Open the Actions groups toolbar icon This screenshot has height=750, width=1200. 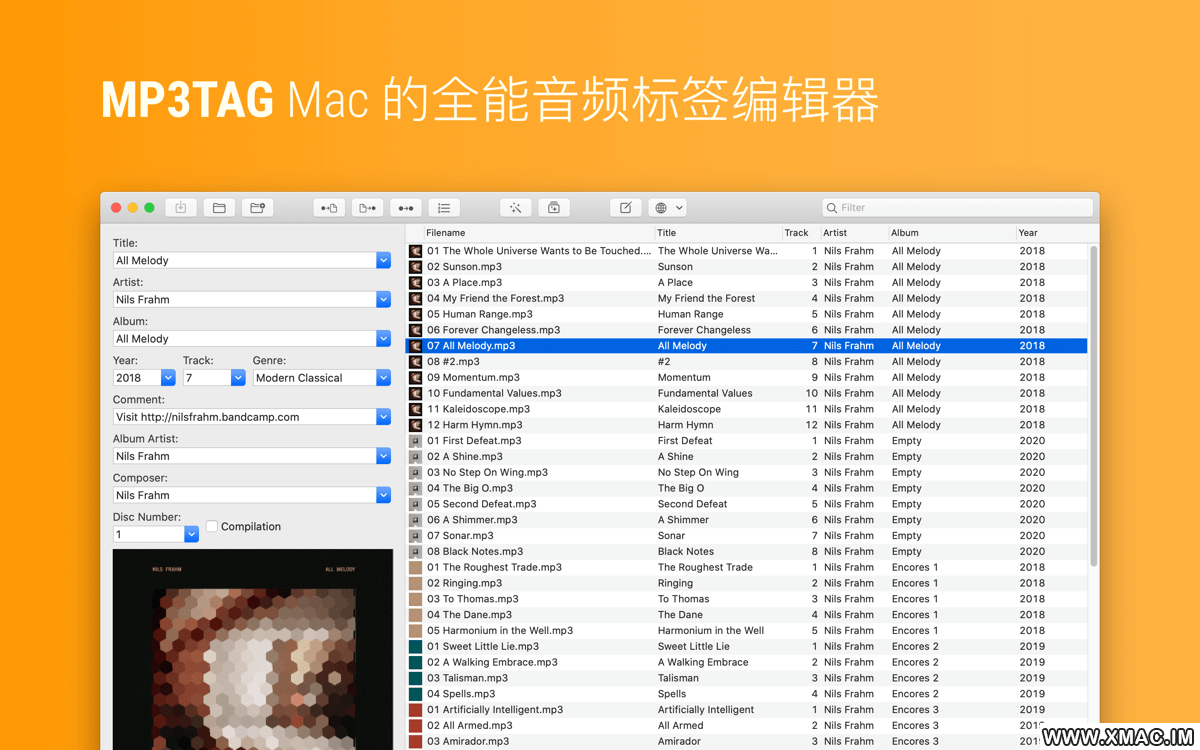[553, 208]
